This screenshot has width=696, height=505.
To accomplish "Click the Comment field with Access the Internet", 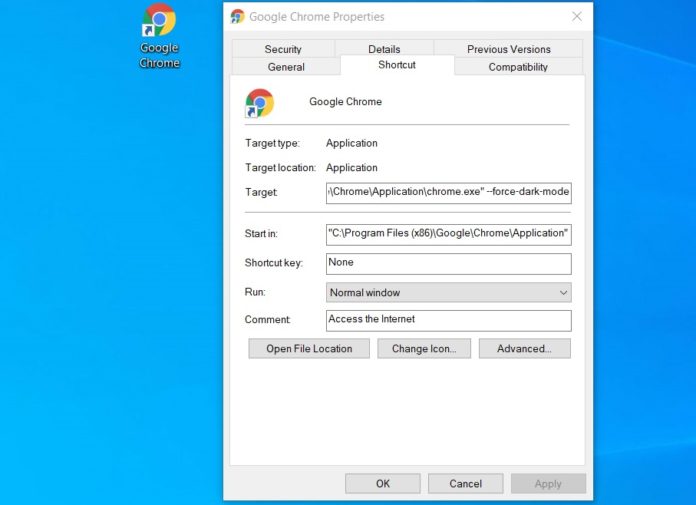I will pos(448,320).
